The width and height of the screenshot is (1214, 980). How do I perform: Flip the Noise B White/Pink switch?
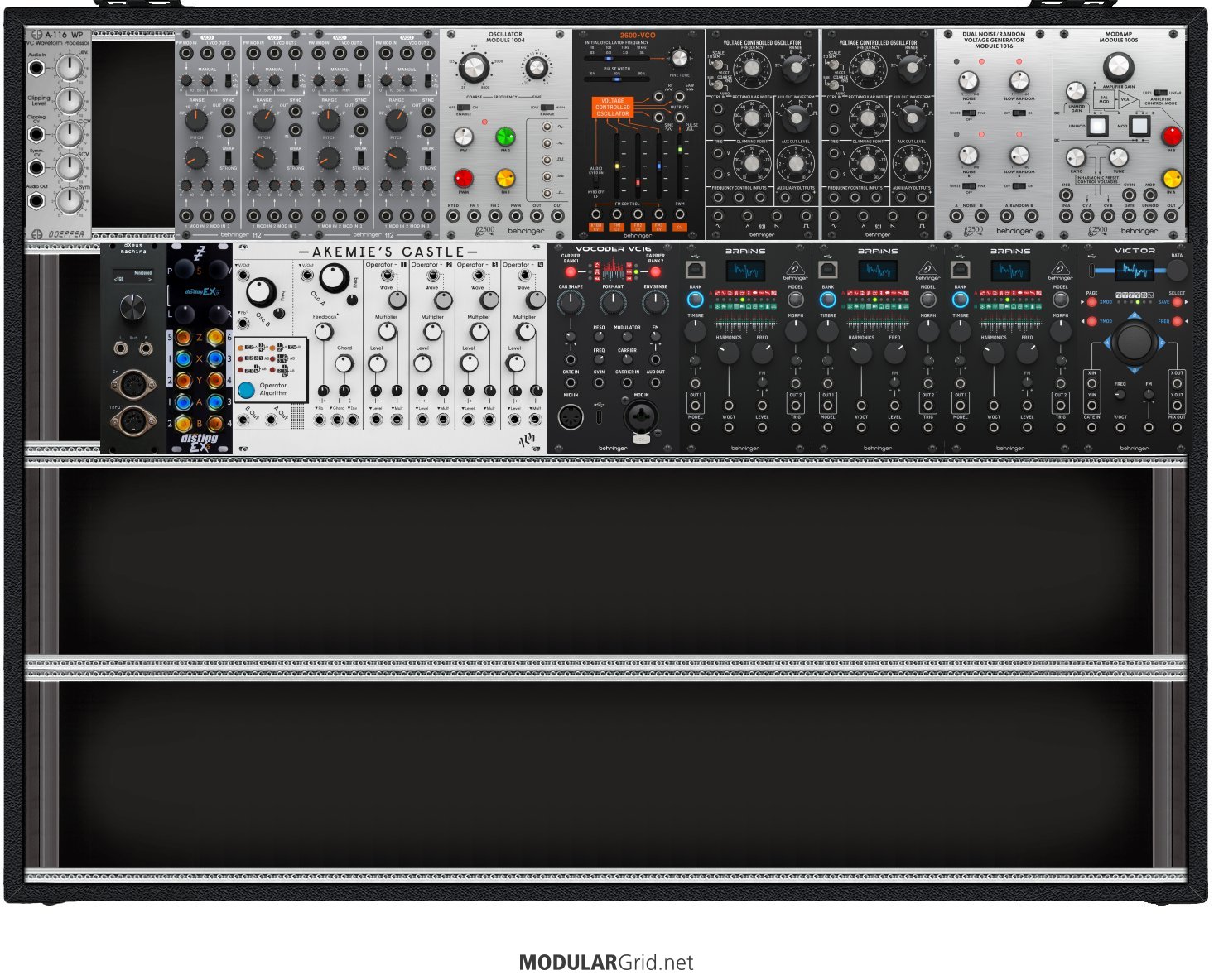968,185
